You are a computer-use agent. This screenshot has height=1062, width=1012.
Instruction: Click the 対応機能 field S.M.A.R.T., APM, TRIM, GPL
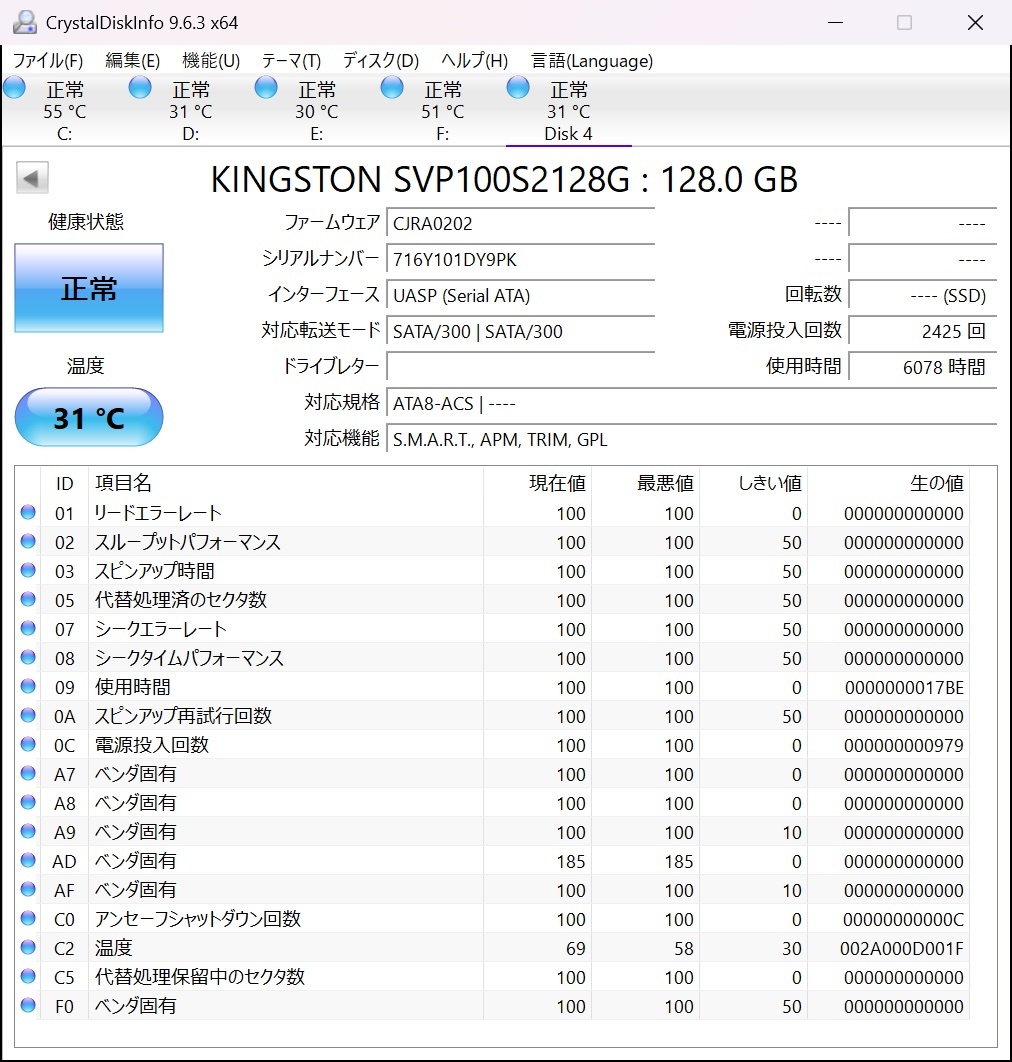click(692, 439)
